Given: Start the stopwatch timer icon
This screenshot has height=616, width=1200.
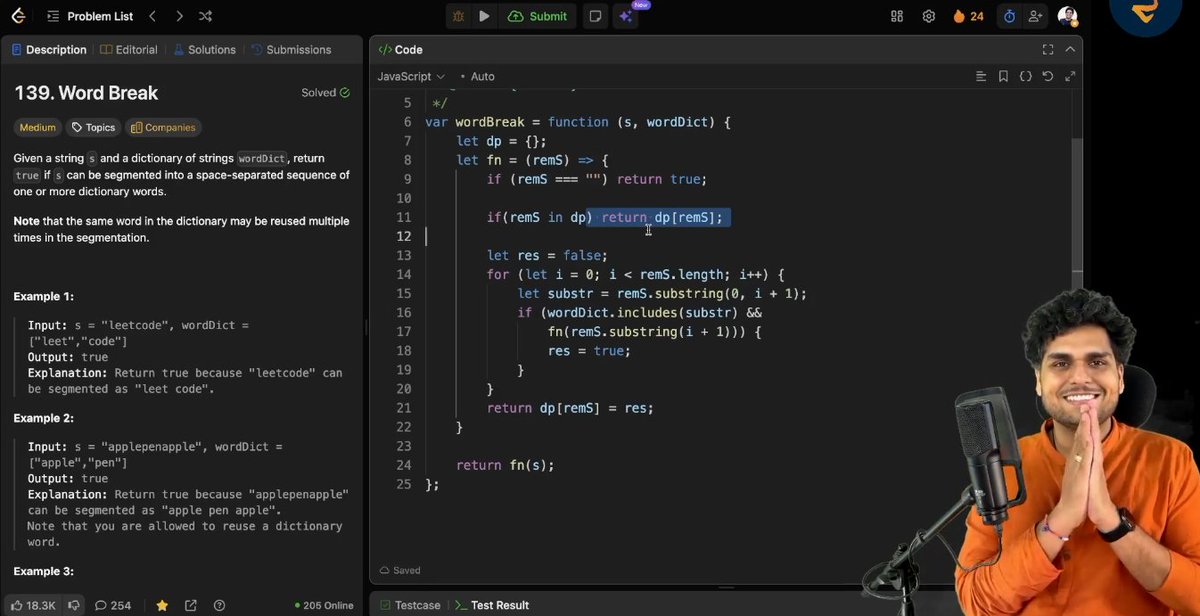Looking at the screenshot, I should pyautogui.click(x=1009, y=16).
